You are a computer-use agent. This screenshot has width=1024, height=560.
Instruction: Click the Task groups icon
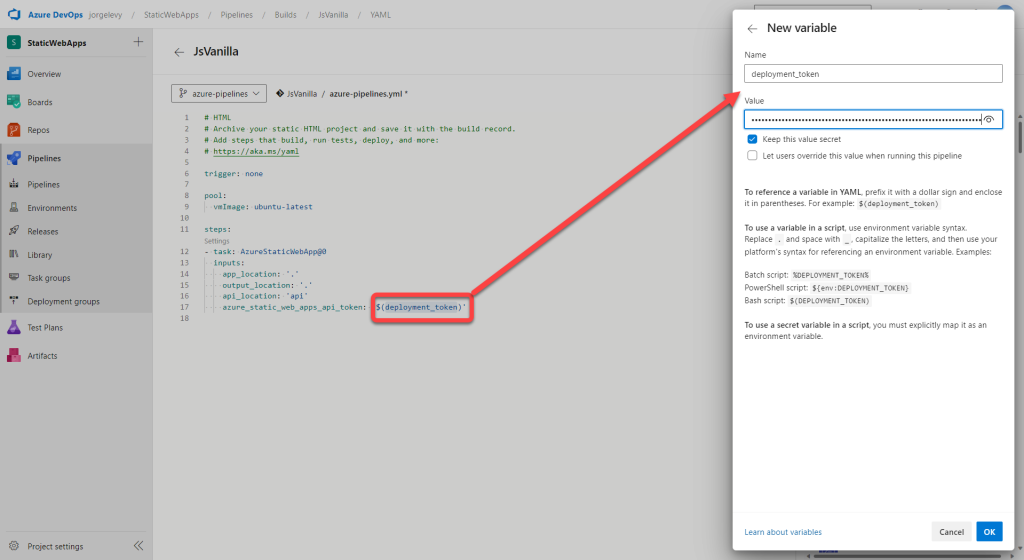pyautogui.click(x=14, y=277)
